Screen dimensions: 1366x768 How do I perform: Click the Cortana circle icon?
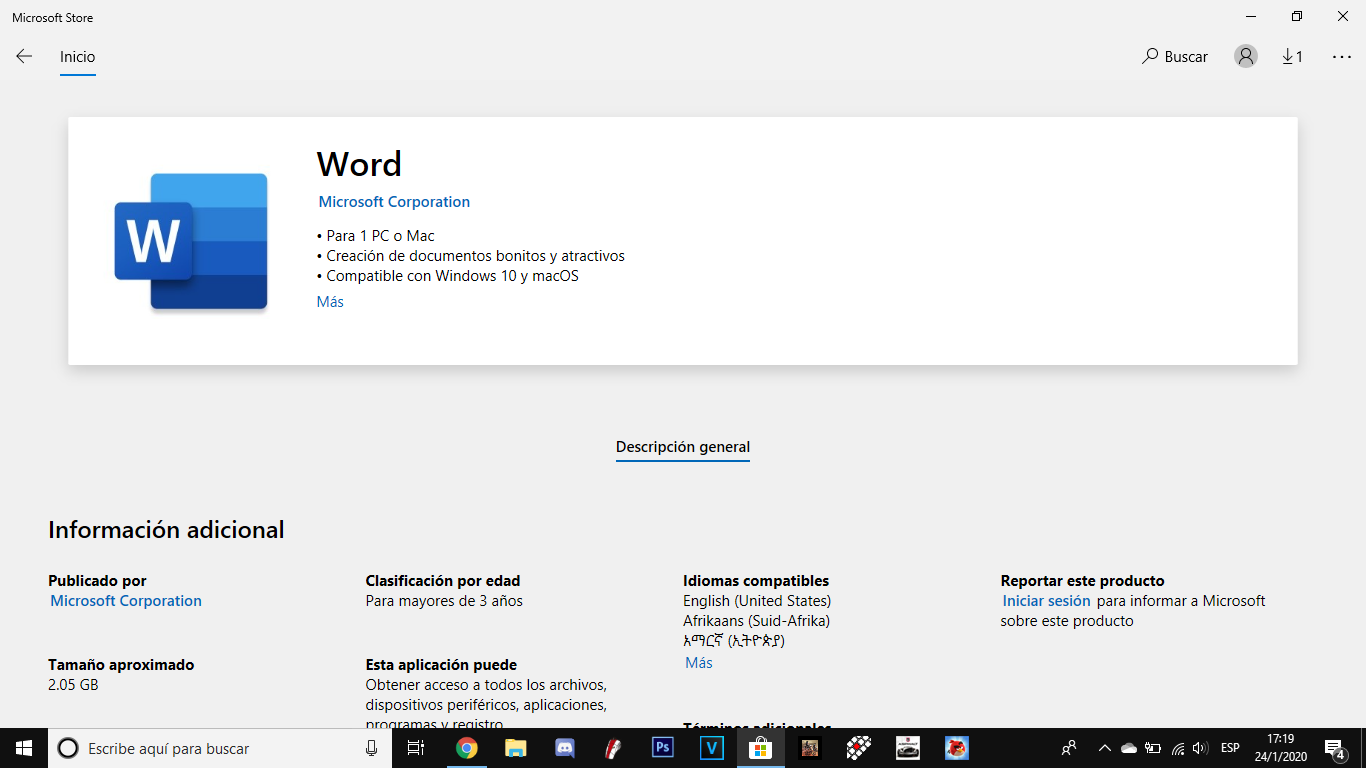pos(68,748)
